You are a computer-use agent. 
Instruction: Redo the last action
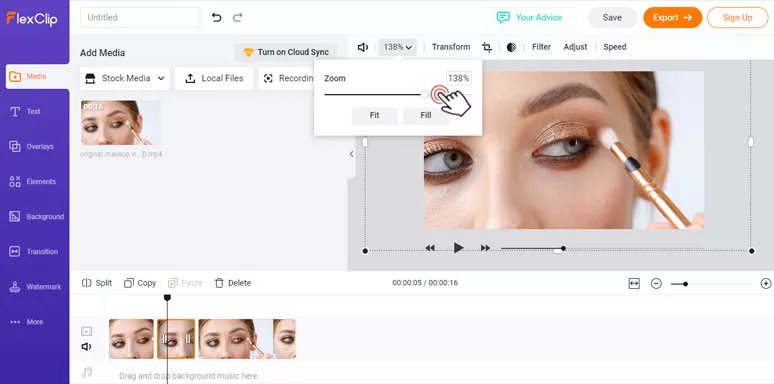tap(237, 18)
